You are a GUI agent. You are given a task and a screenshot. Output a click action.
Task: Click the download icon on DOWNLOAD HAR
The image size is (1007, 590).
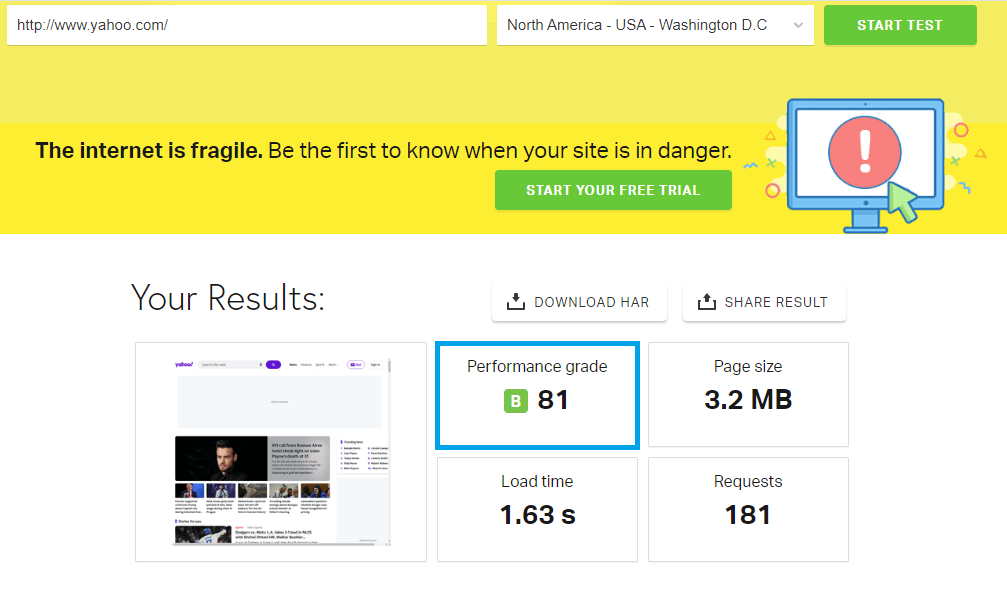(x=515, y=301)
